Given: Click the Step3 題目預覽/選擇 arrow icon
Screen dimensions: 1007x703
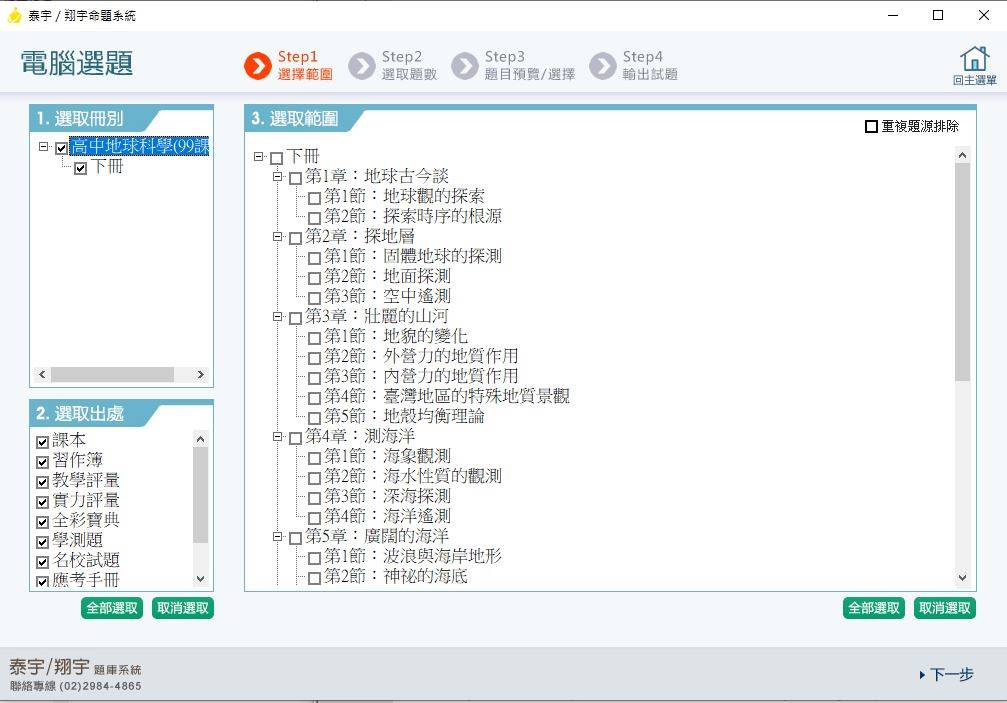Looking at the screenshot, I should tap(465, 65).
